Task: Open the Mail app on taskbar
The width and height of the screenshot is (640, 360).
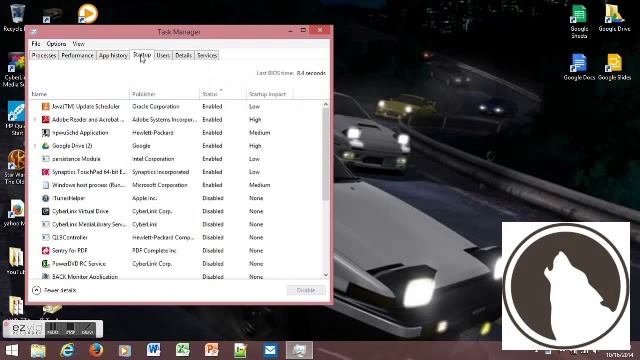Action: [x=270, y=351]
